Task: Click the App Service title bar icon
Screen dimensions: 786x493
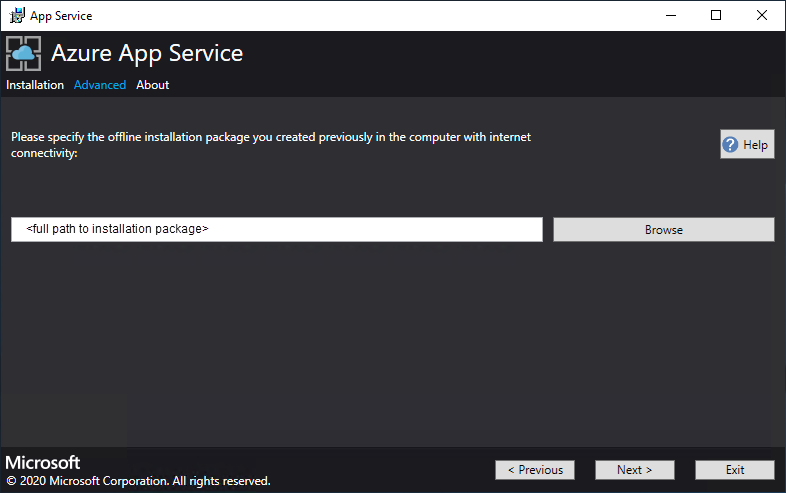Action: pyautogui.click(x=17, y=15)
